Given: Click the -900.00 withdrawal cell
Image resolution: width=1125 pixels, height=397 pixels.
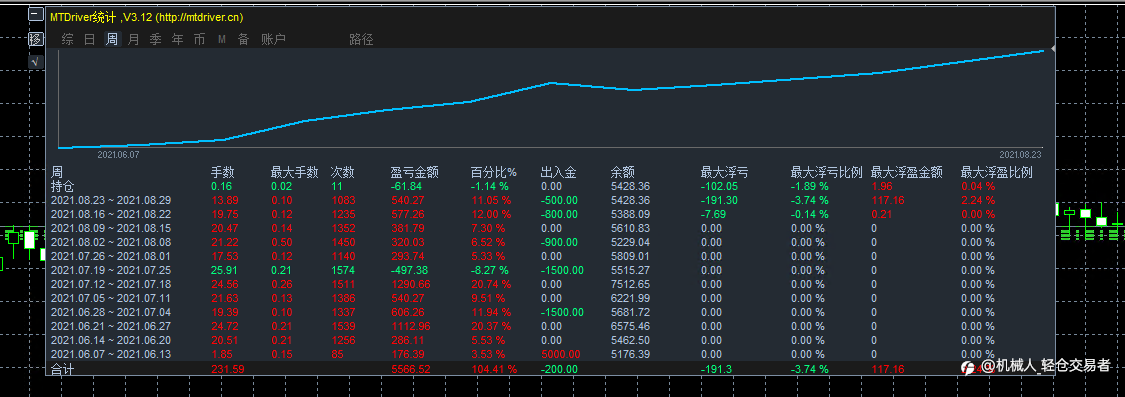Looking at the screenshot, I should click(x=559, y=242).
